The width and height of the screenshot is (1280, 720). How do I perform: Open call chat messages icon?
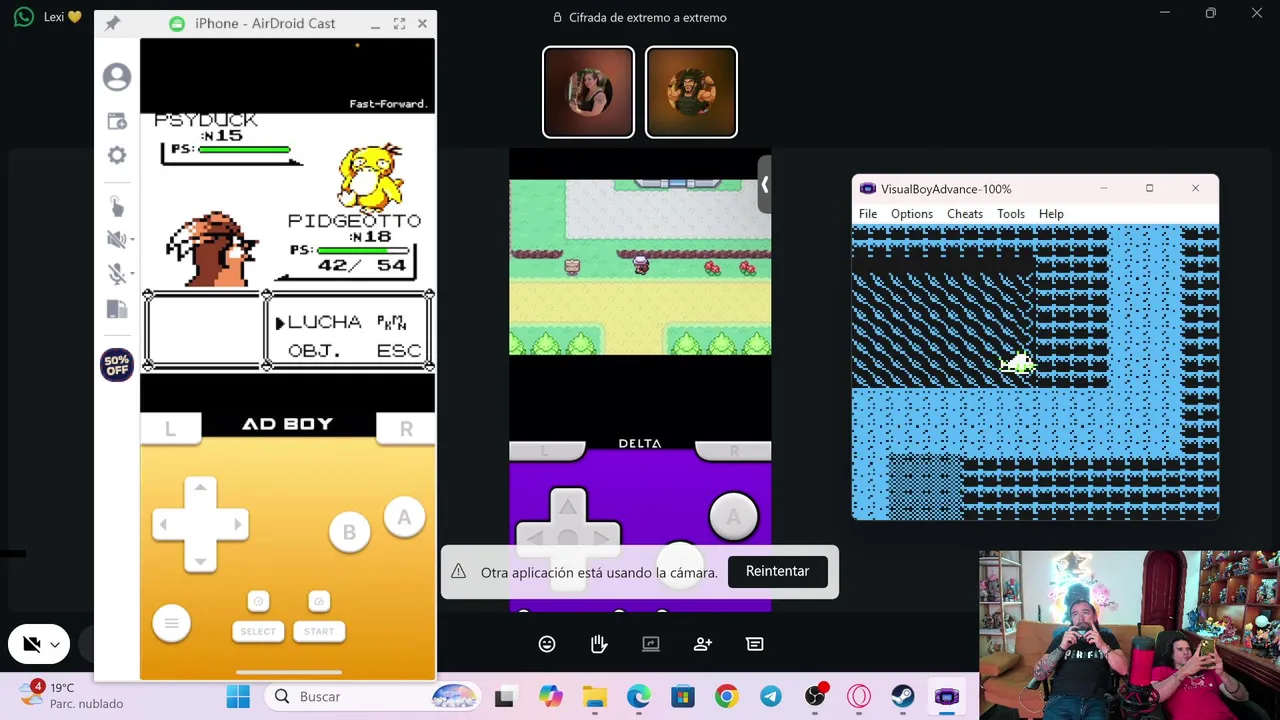pyautogui.click(x=755, y=644)
